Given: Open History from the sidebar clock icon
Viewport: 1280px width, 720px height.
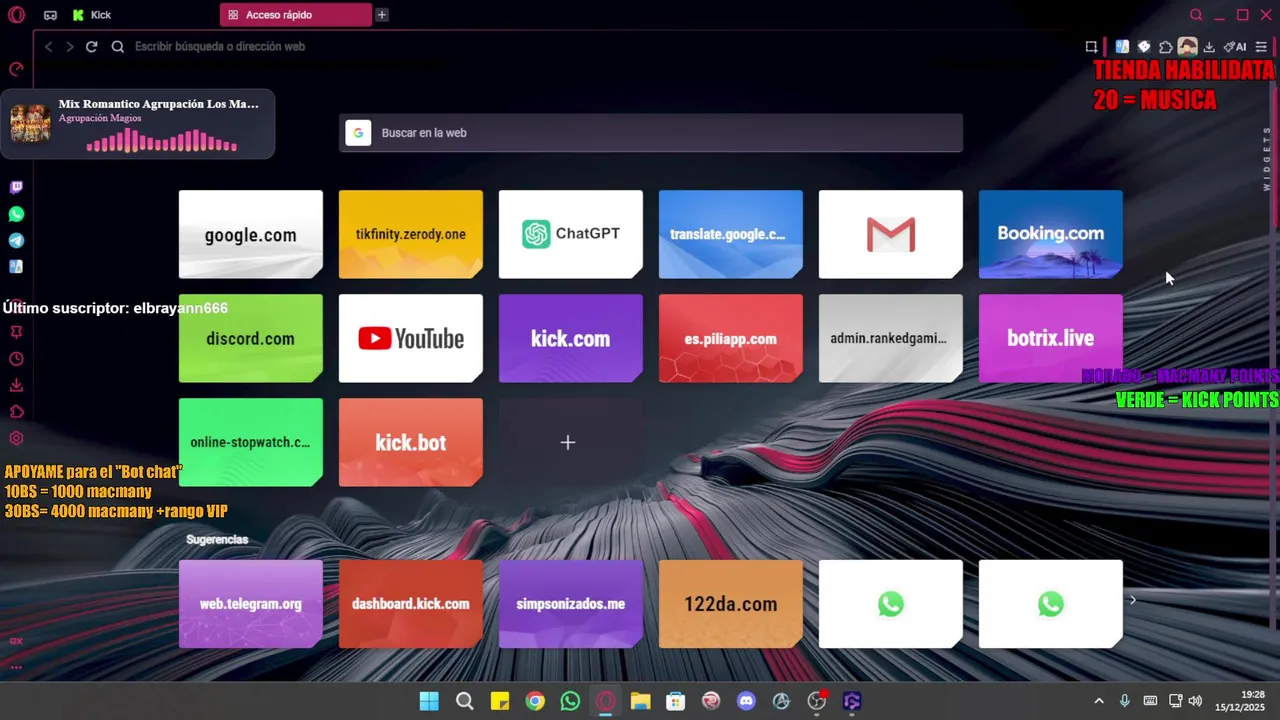Looking at the screenshot, I should [16, 359].
